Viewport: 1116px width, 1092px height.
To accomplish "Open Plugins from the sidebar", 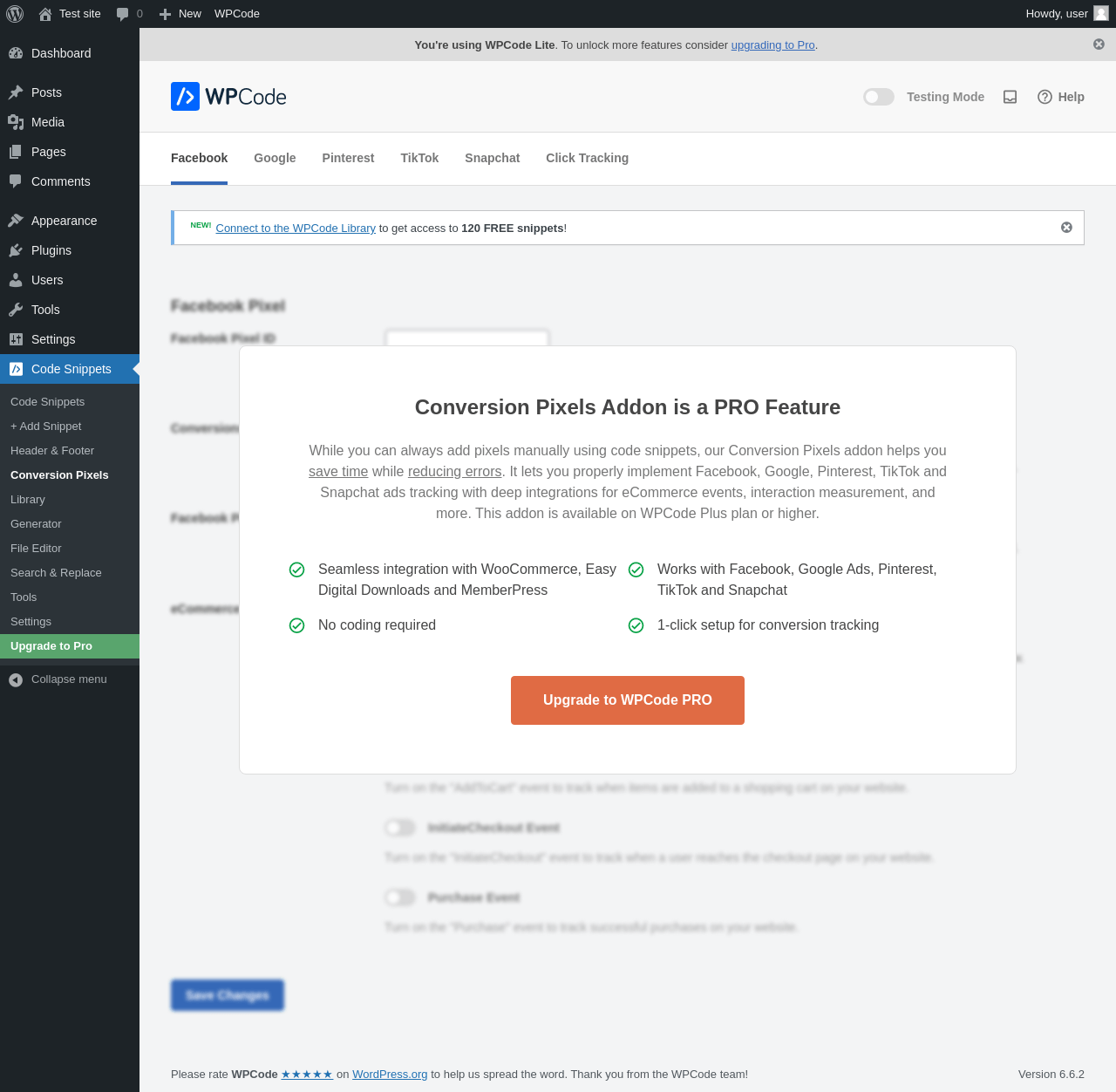I will [x=51, y=250].
